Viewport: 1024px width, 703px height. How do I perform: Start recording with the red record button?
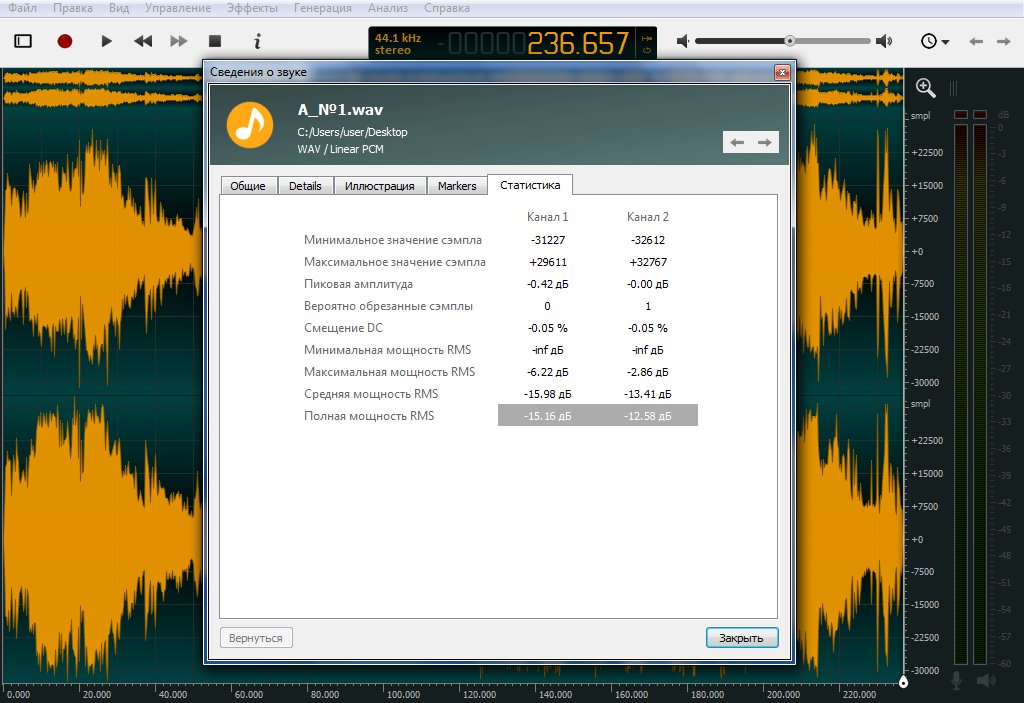point(65,41)
